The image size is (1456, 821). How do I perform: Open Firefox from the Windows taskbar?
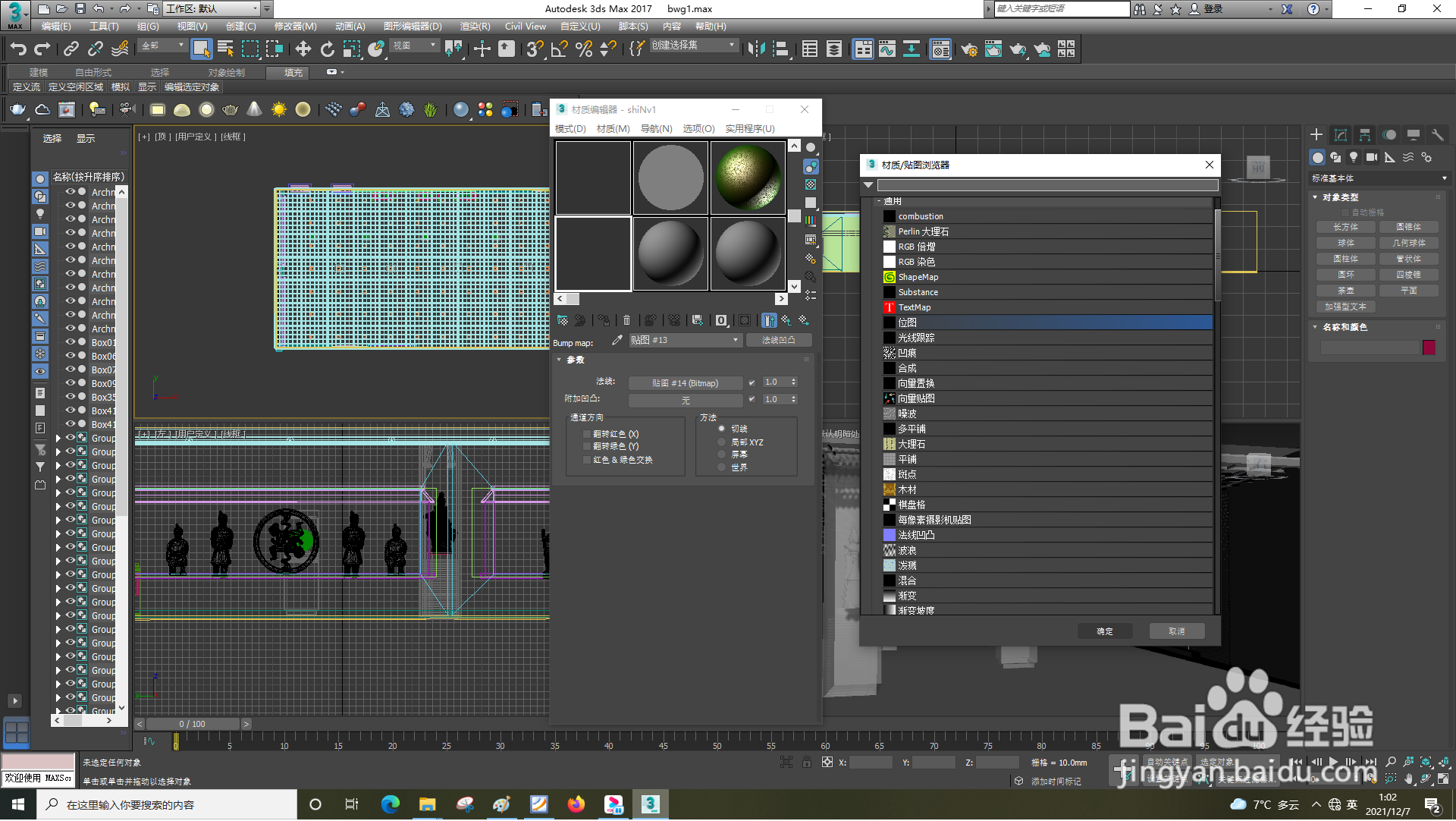[x=576, y=805]
